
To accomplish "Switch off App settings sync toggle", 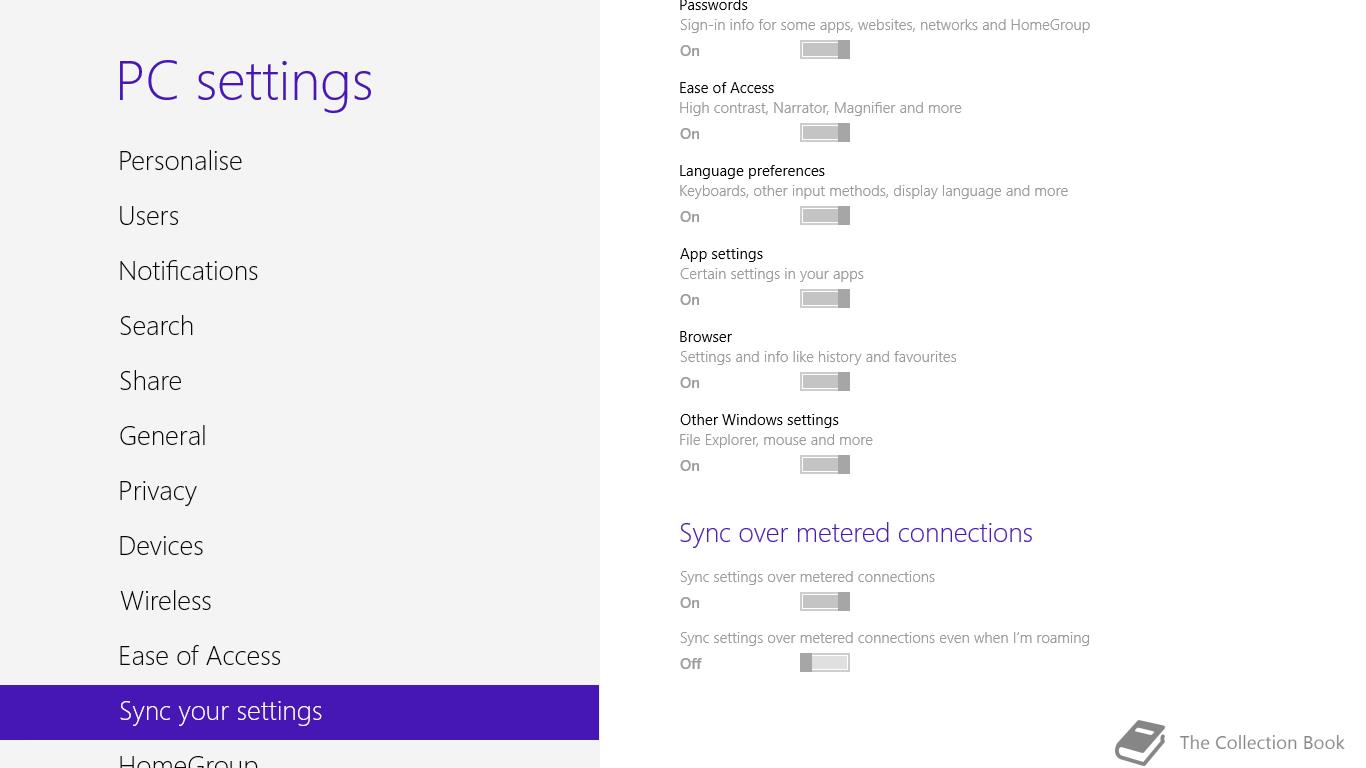I will coord(825,299).
